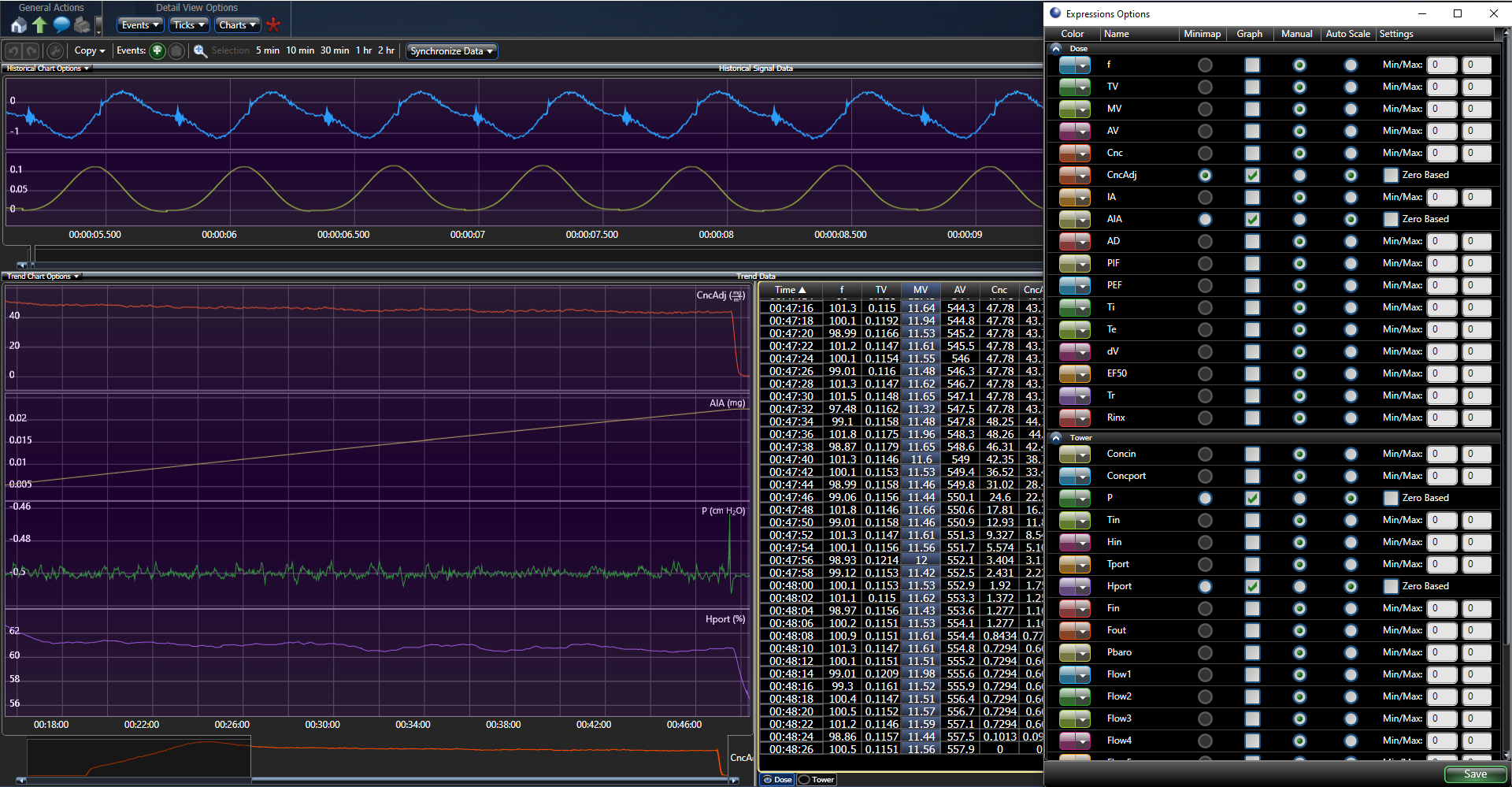The height and width of the screenshot is (787, 1512).
Task: Open color swatch for Flow4
Action: tap(1074, 741)
